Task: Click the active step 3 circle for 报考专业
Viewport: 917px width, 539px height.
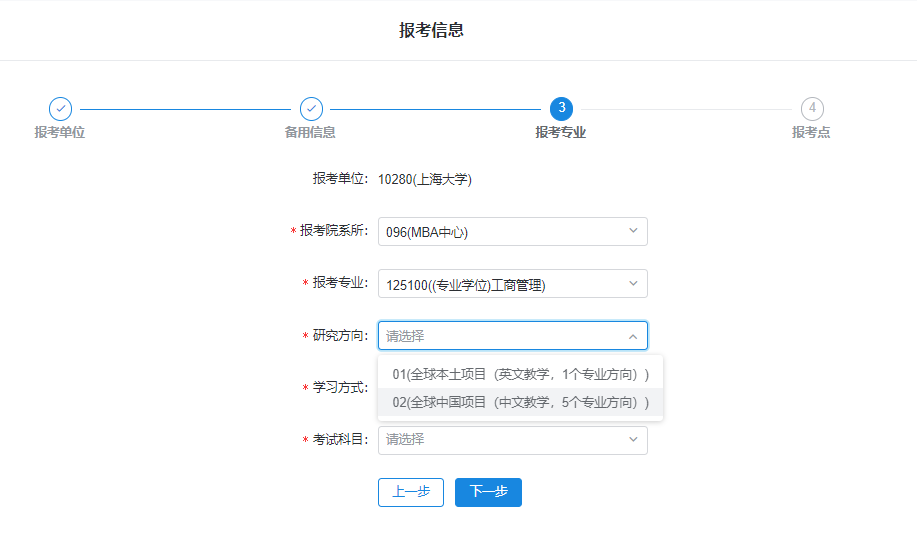Action: 561,109
